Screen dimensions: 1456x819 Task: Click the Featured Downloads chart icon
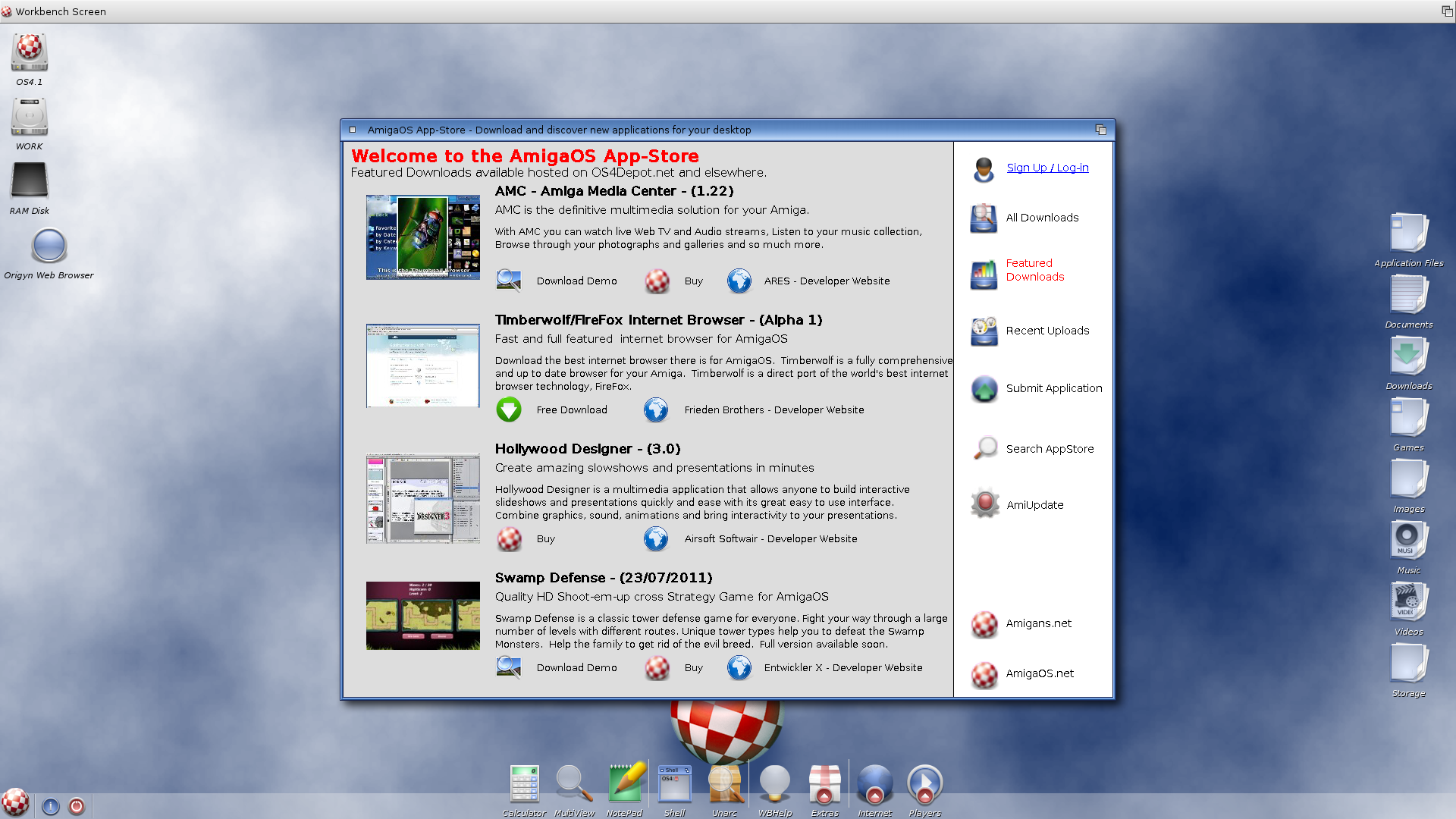[984, 274]
